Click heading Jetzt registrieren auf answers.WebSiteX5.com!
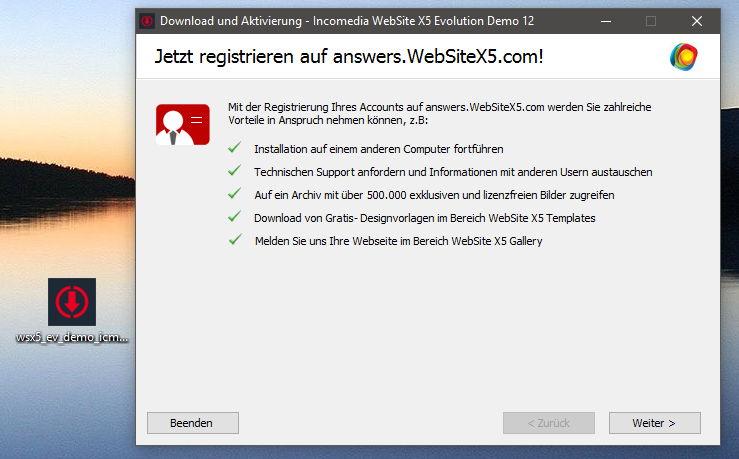Viewport: 739px width, 459px height. (349, 57)
